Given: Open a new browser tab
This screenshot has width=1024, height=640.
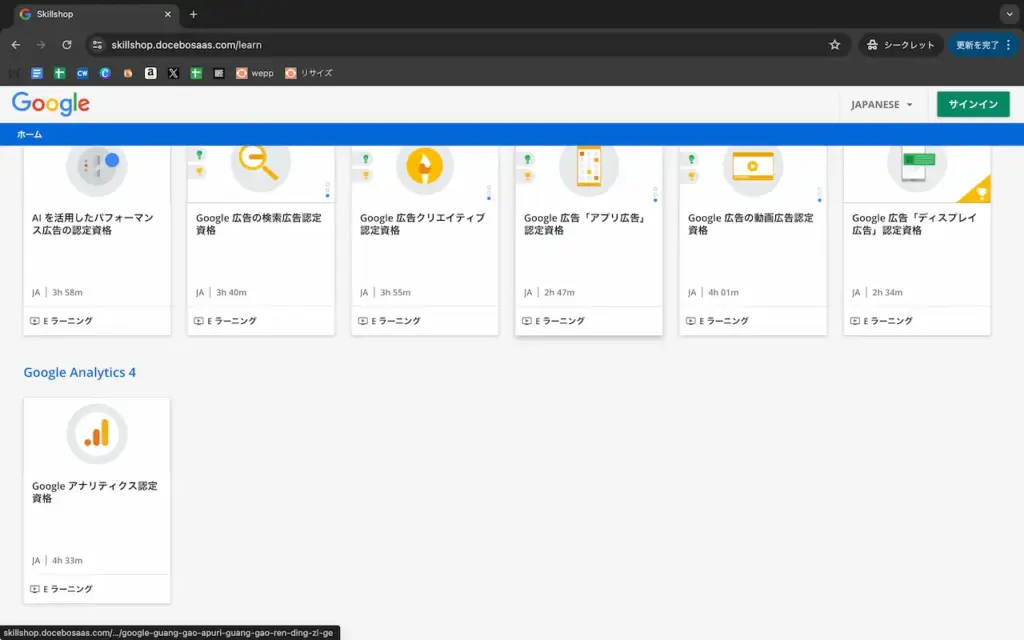Looking at the screenshot, I should pyautogui.click(x=193, y=14).
